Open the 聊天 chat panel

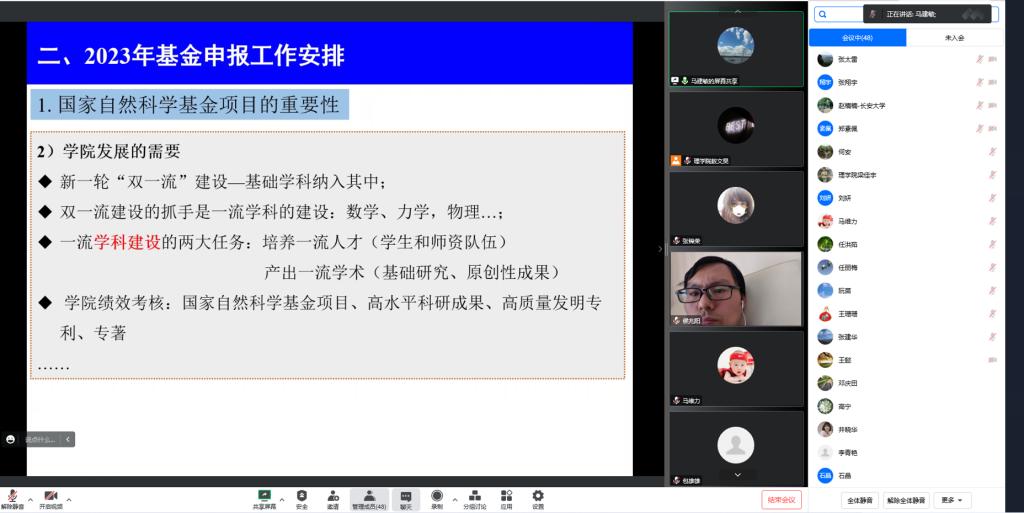click(x=406, y=496)
